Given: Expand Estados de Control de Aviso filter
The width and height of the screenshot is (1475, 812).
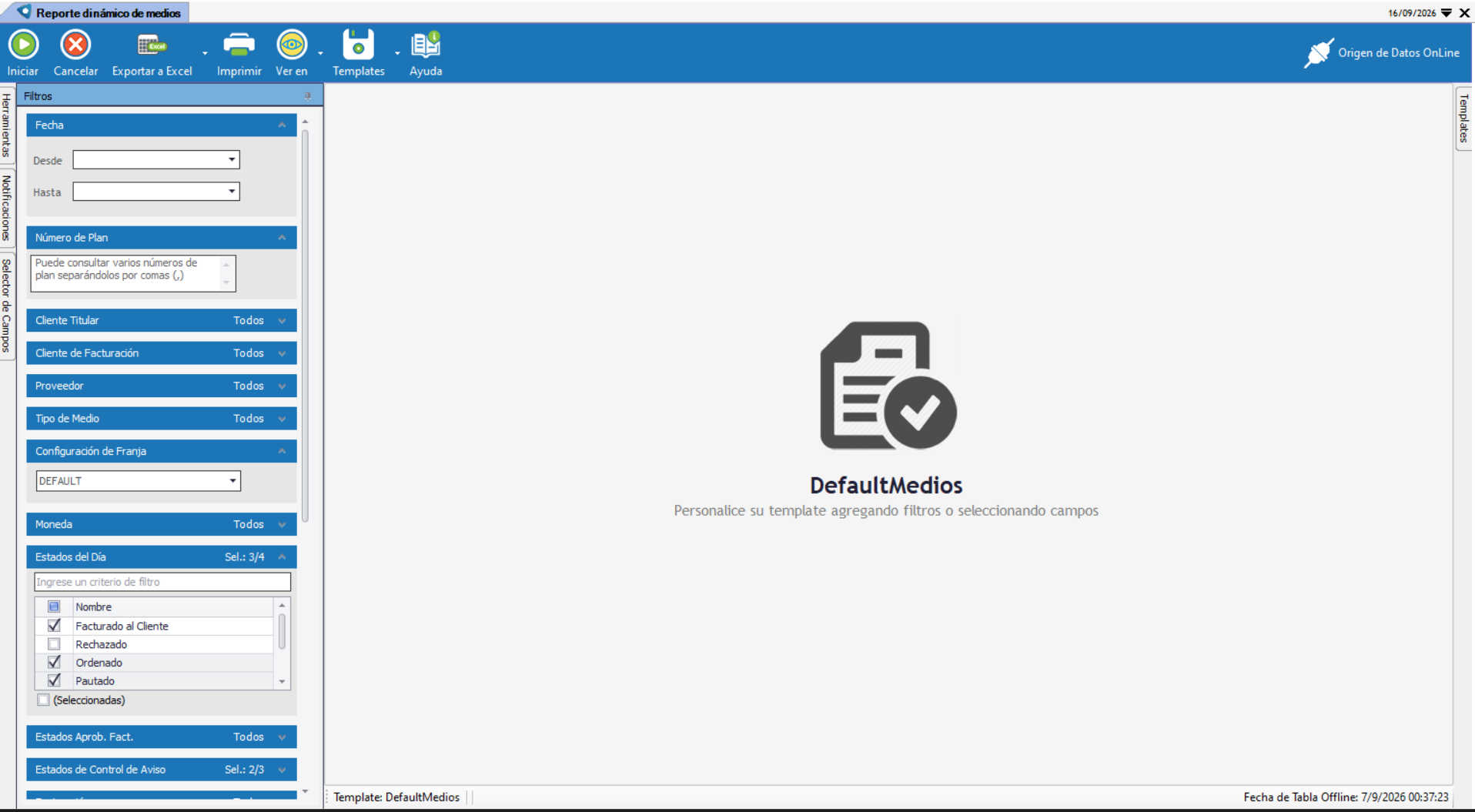Looking at the screenshot, I should tap(282, 770).
